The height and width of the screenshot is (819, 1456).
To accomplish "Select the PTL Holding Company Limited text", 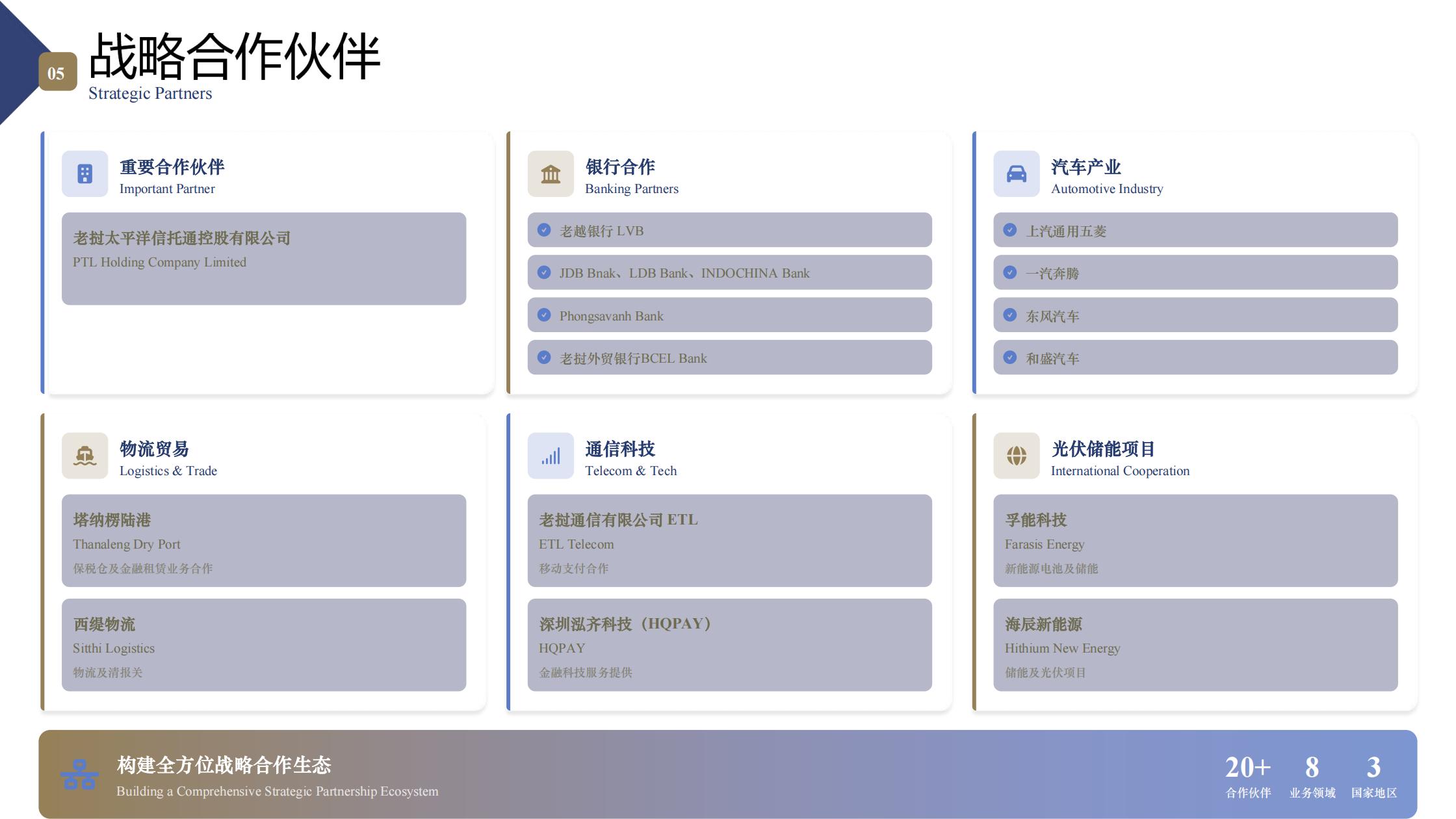I will click(159, 263).
